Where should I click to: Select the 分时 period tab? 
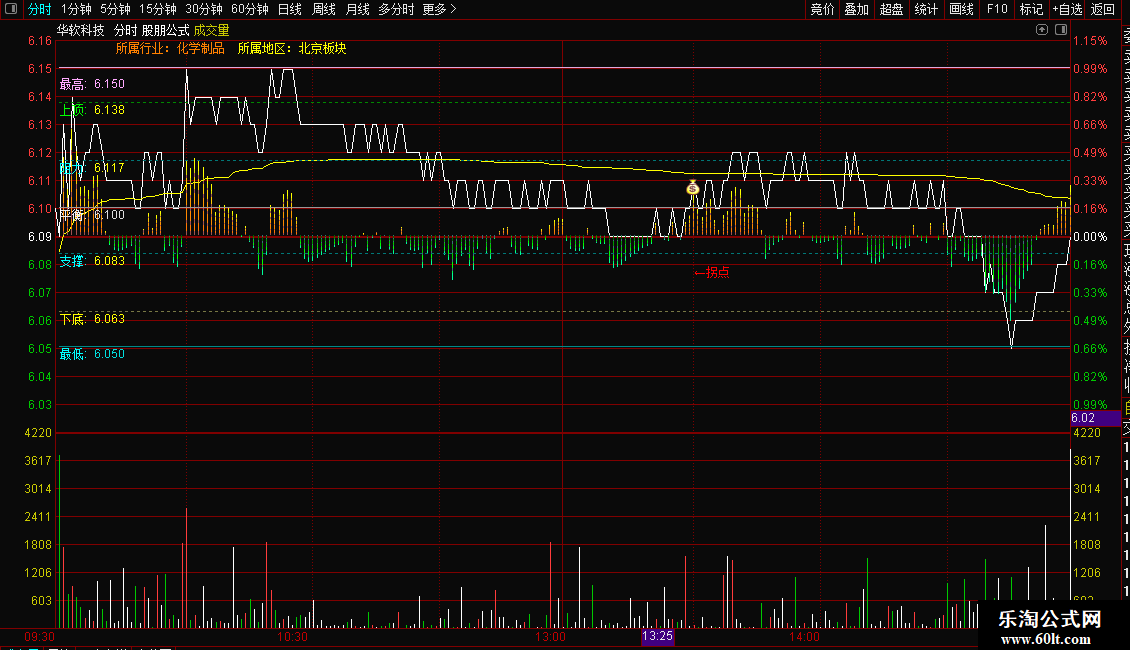point(39,9)
